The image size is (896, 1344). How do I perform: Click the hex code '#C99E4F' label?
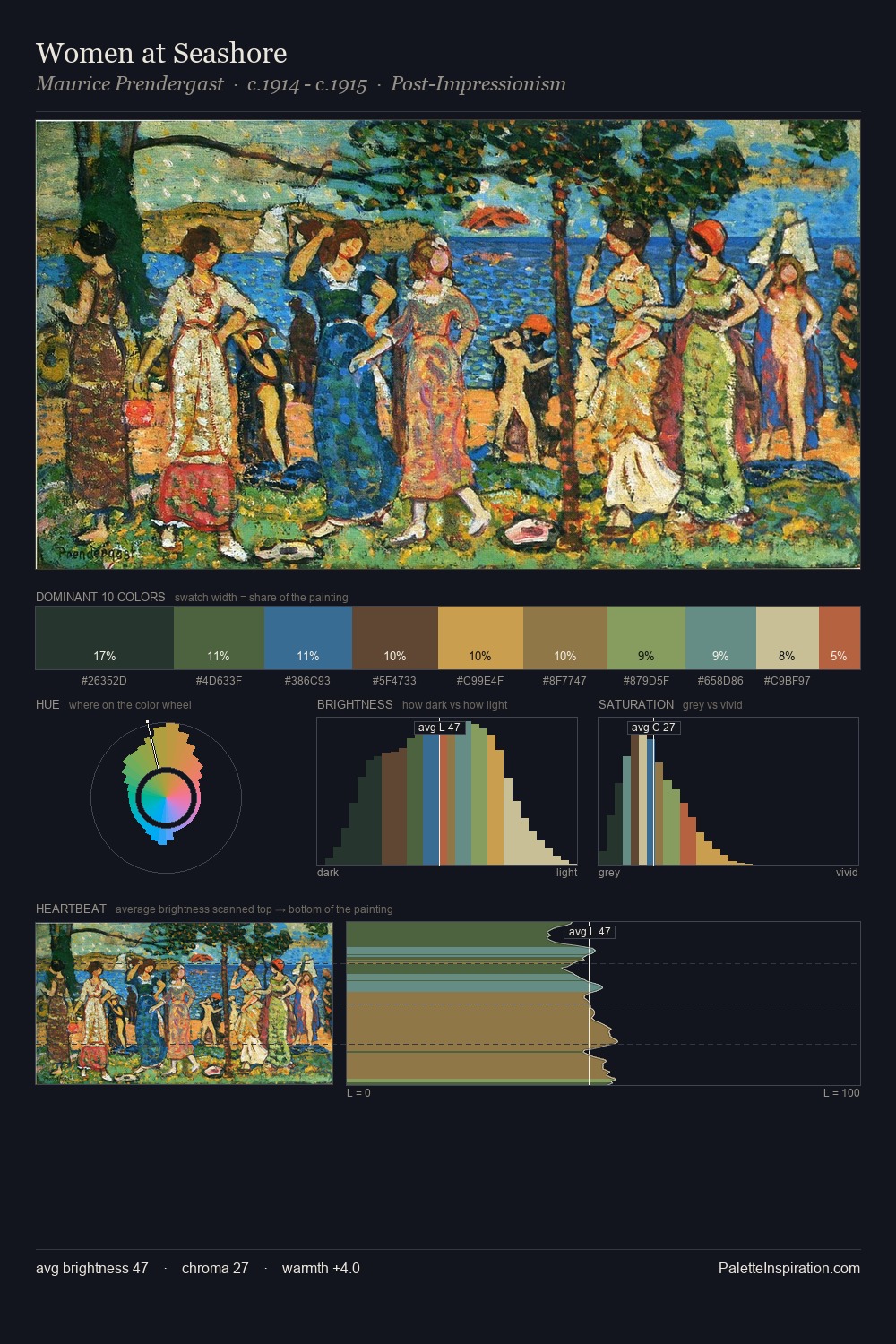(480, 681)
